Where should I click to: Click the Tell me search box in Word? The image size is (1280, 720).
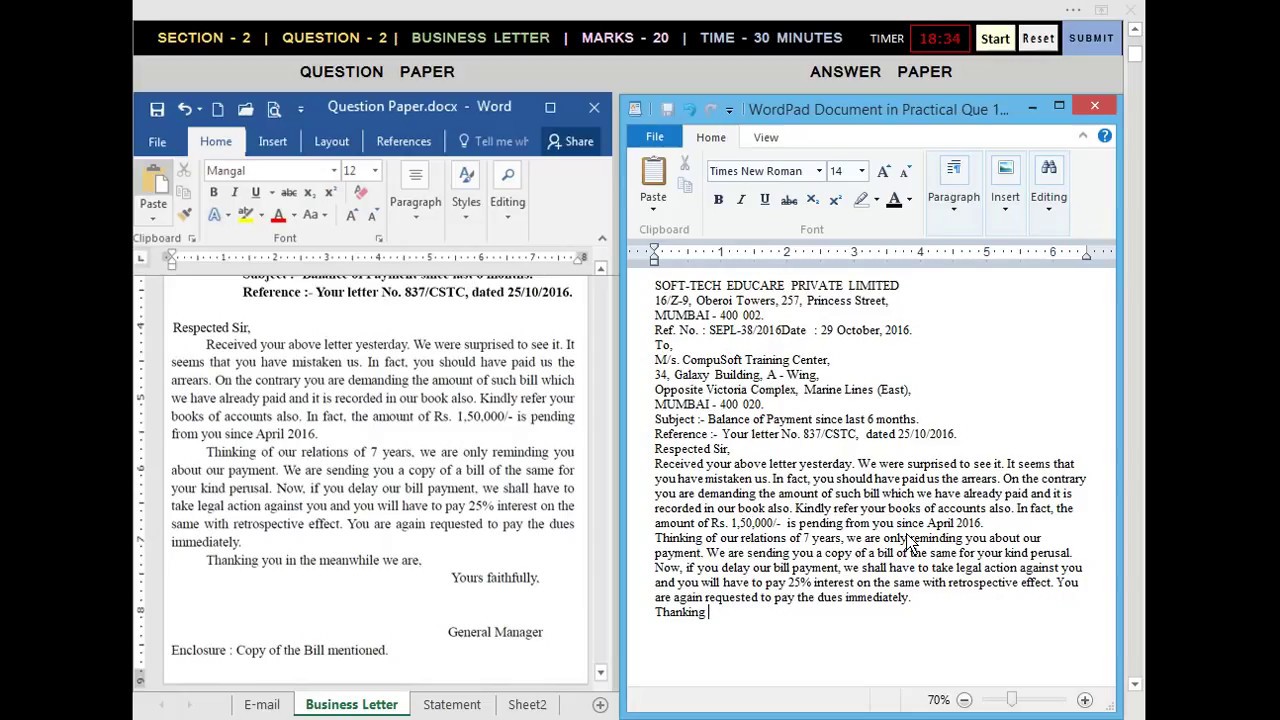tap(493, 142)
